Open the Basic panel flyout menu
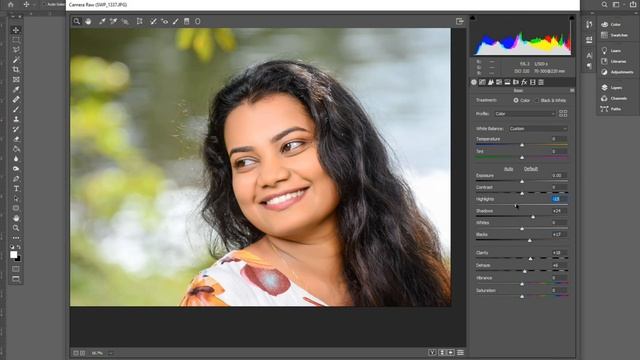 (572, 90)
